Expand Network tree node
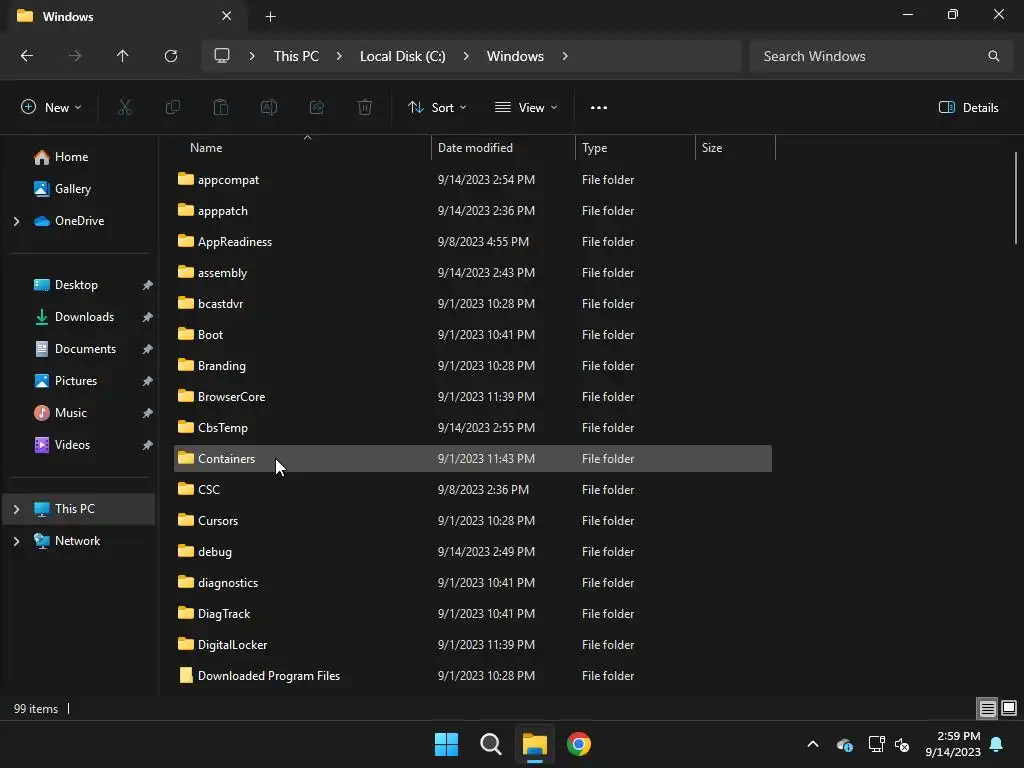The image size is (1024, 768). click(16, 541)
